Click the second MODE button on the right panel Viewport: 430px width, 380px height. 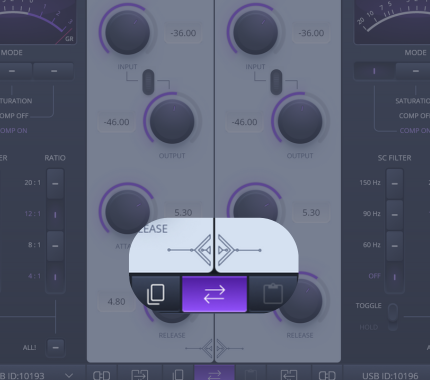[413, 71]
